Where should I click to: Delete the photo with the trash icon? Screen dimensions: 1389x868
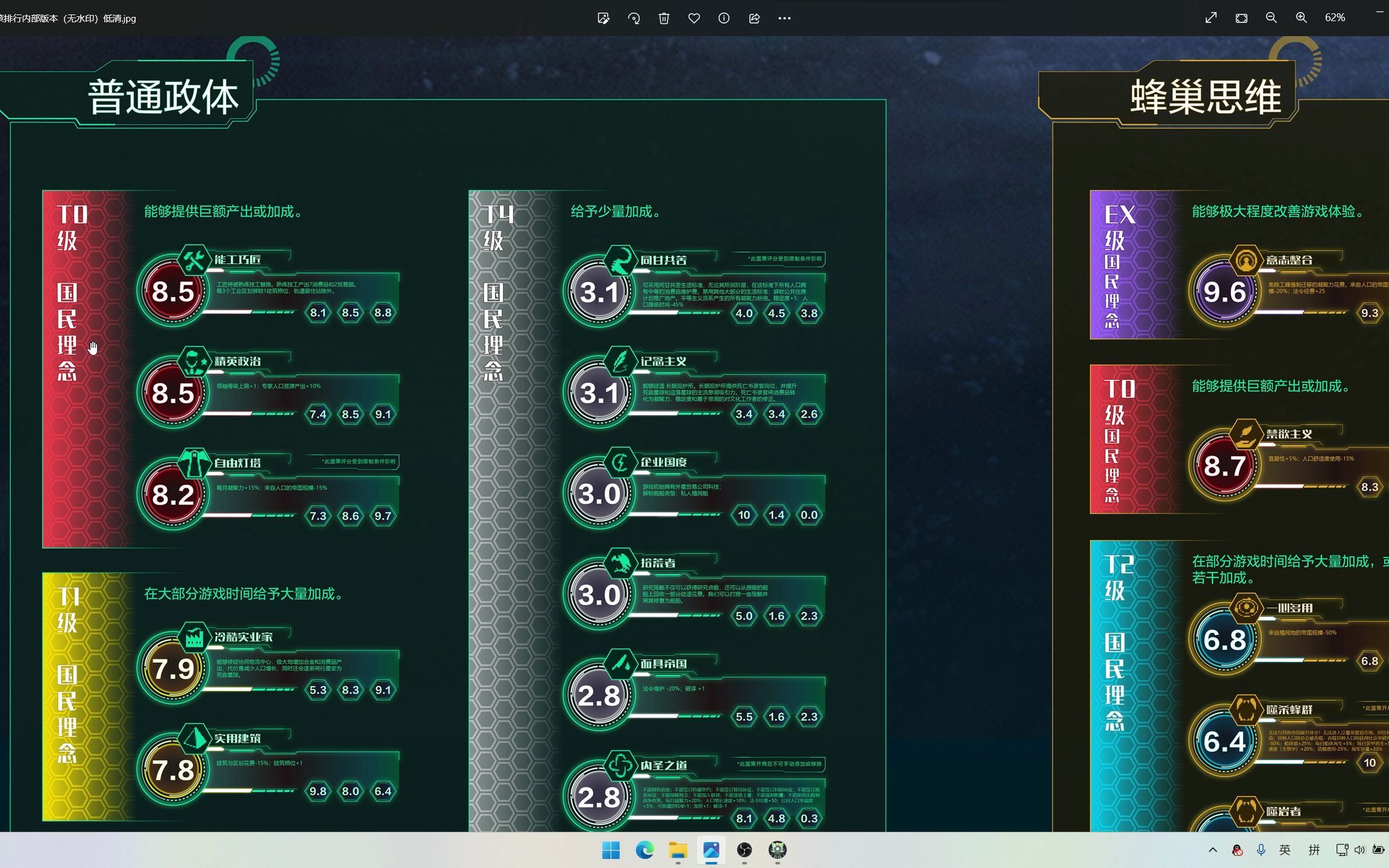(x=664, y=18)
